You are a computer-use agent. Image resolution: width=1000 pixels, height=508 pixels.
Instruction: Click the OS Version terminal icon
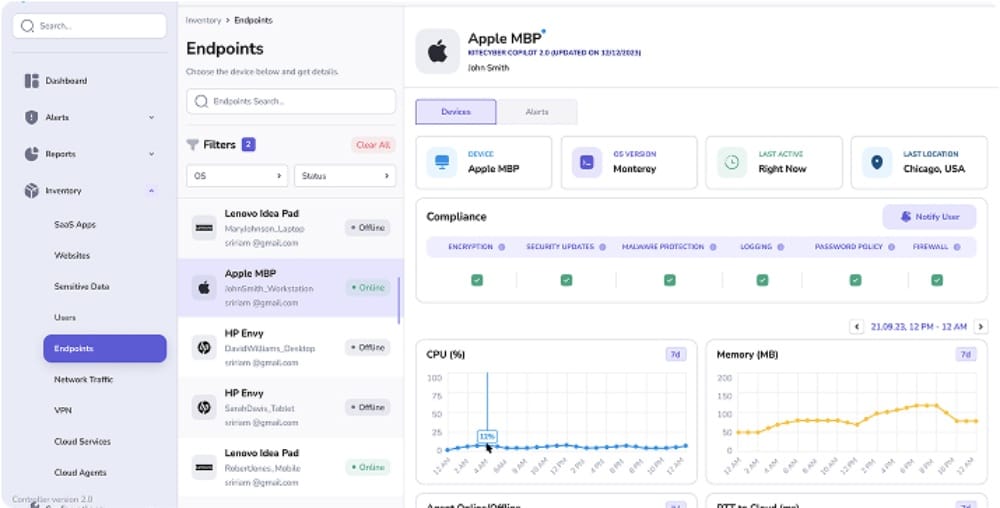tap(587, 162)
